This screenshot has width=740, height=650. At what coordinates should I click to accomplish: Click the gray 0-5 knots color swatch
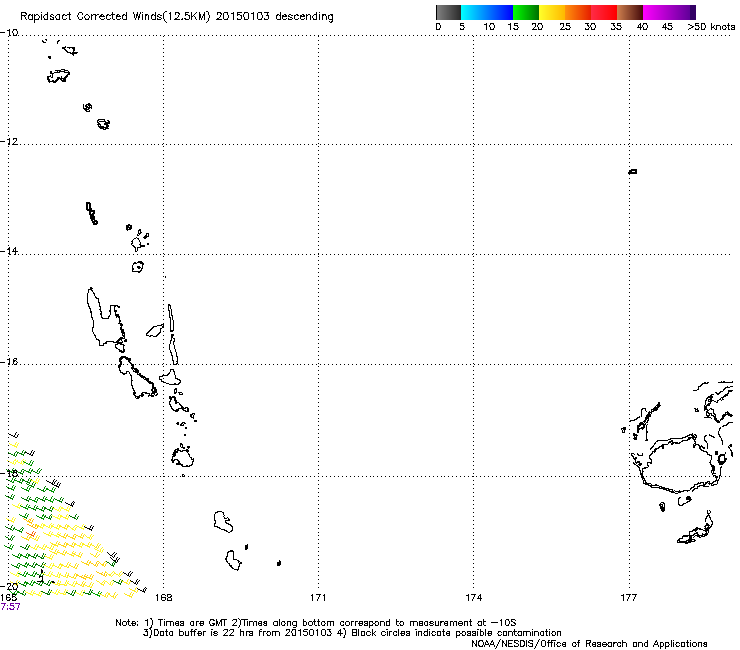point(448,12)
